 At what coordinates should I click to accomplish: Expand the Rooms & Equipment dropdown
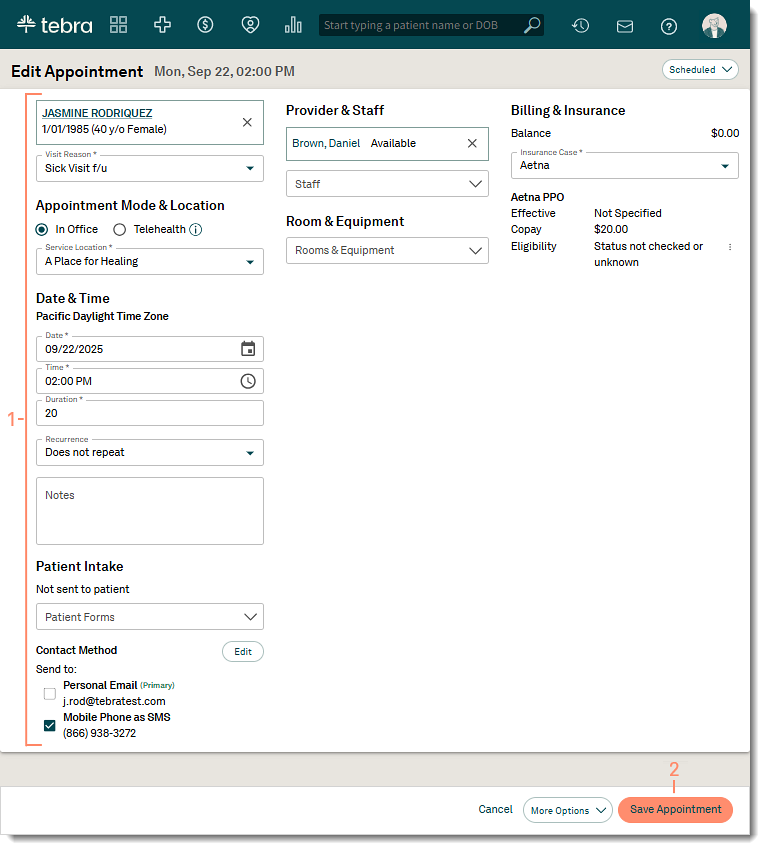tap(387, 250)
